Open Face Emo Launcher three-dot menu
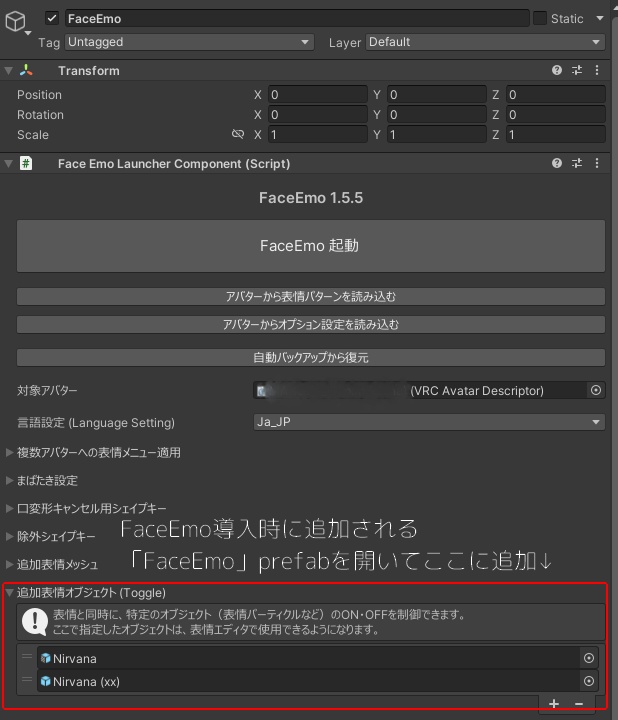Screen dimensions: 618x720 coord(597,163)
